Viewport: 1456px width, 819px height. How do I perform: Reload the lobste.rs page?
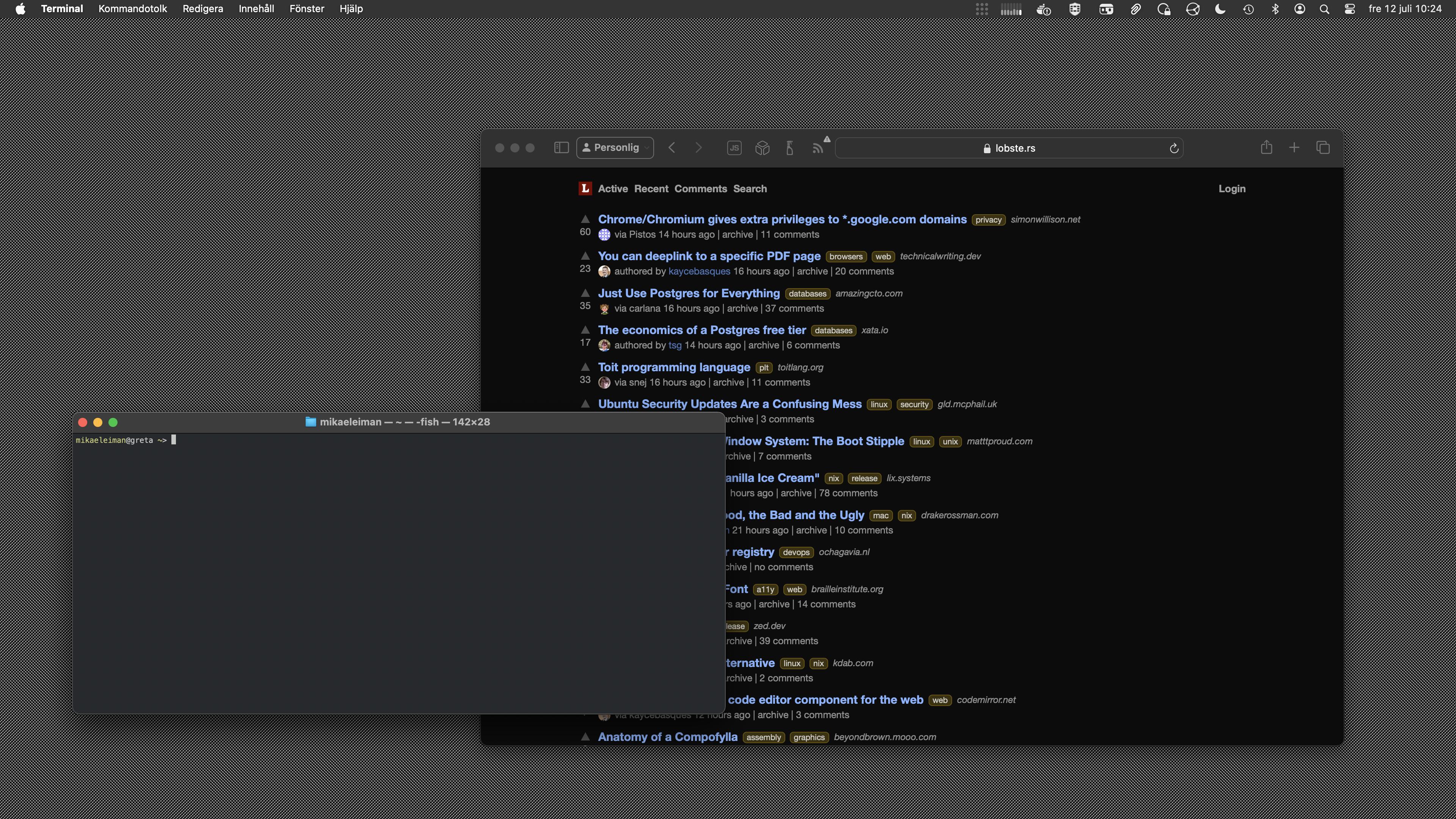[x=1174, y=148]
